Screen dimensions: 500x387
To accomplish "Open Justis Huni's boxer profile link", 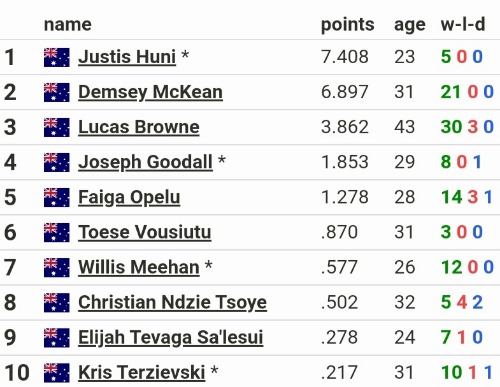I will click(x=127, y=57).
